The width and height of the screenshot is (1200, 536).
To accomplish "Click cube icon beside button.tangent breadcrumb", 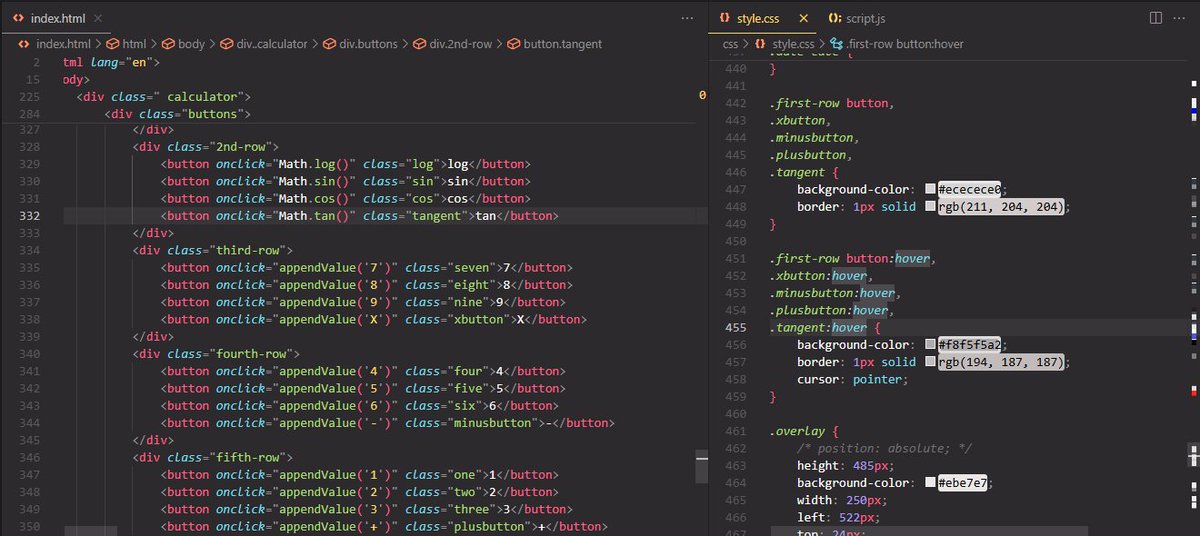I will click(514, 44).
